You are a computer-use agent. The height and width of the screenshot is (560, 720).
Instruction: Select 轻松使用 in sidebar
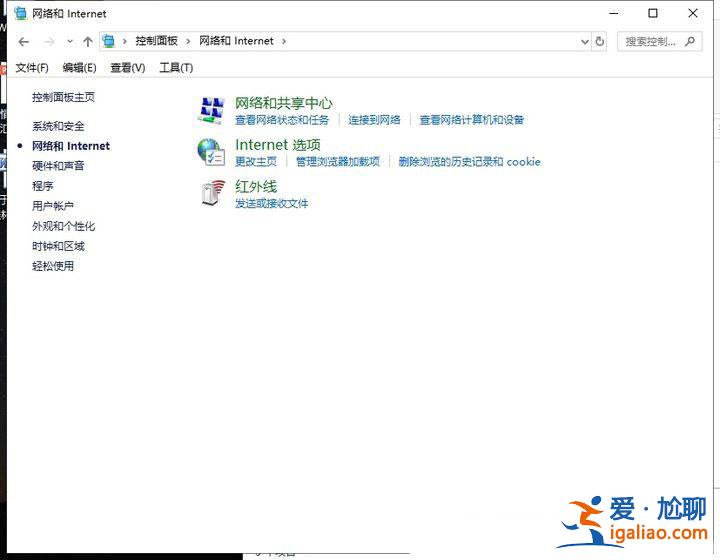point(53,266)
